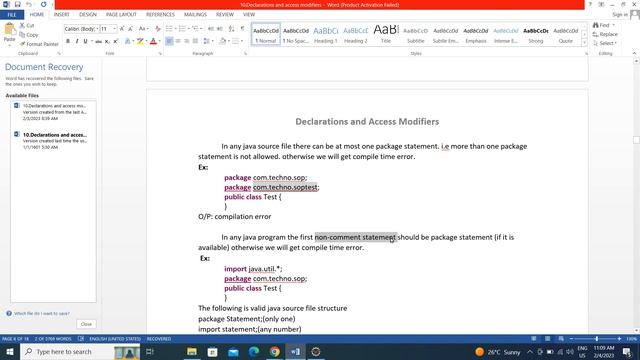Open the FILE tab
Viewport: 640px width, 360px height.
point(12,15)
